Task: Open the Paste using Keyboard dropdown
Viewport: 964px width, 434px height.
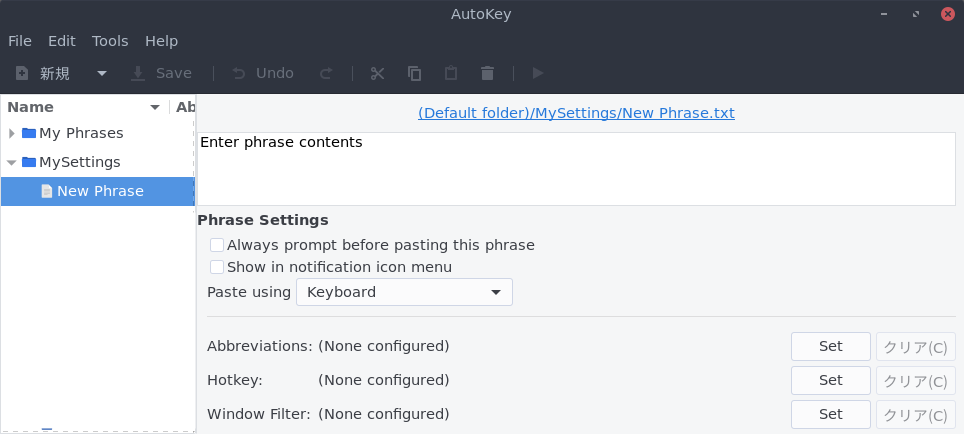Action: [405, 292]
